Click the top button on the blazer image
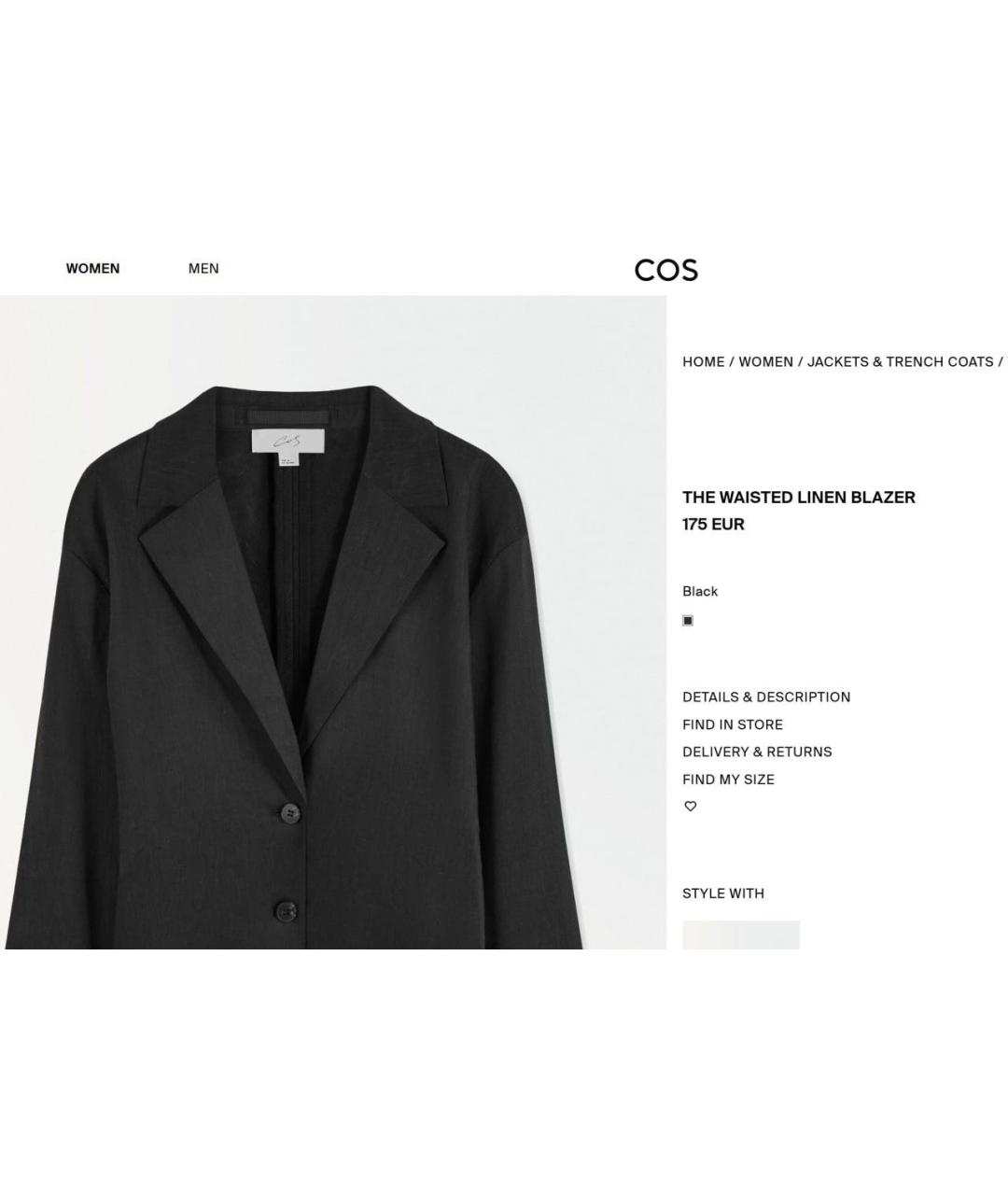Screen dimensions: 1008x1195 pyautogui.click(x=290, y=814)
